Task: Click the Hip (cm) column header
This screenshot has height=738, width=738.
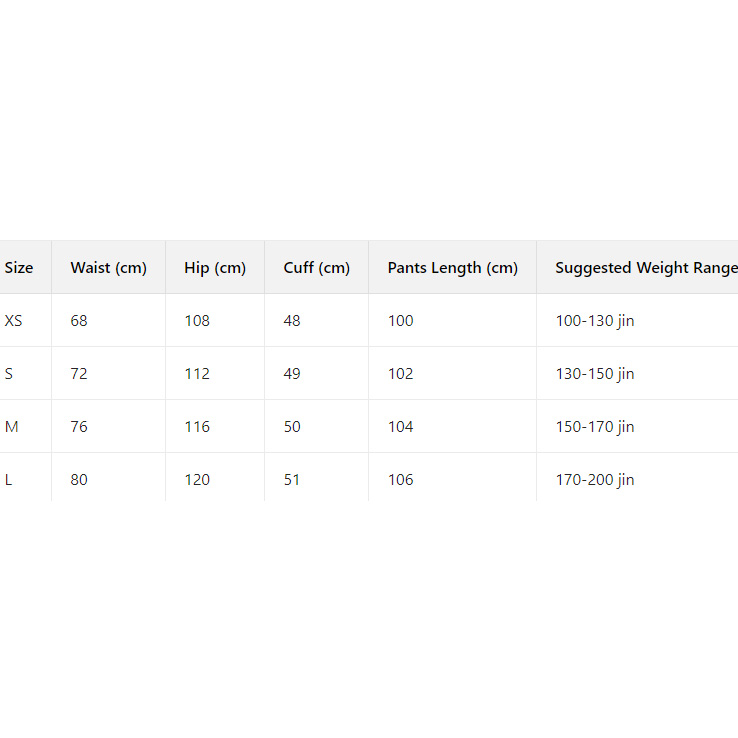Action: click(x=215, y=268)
